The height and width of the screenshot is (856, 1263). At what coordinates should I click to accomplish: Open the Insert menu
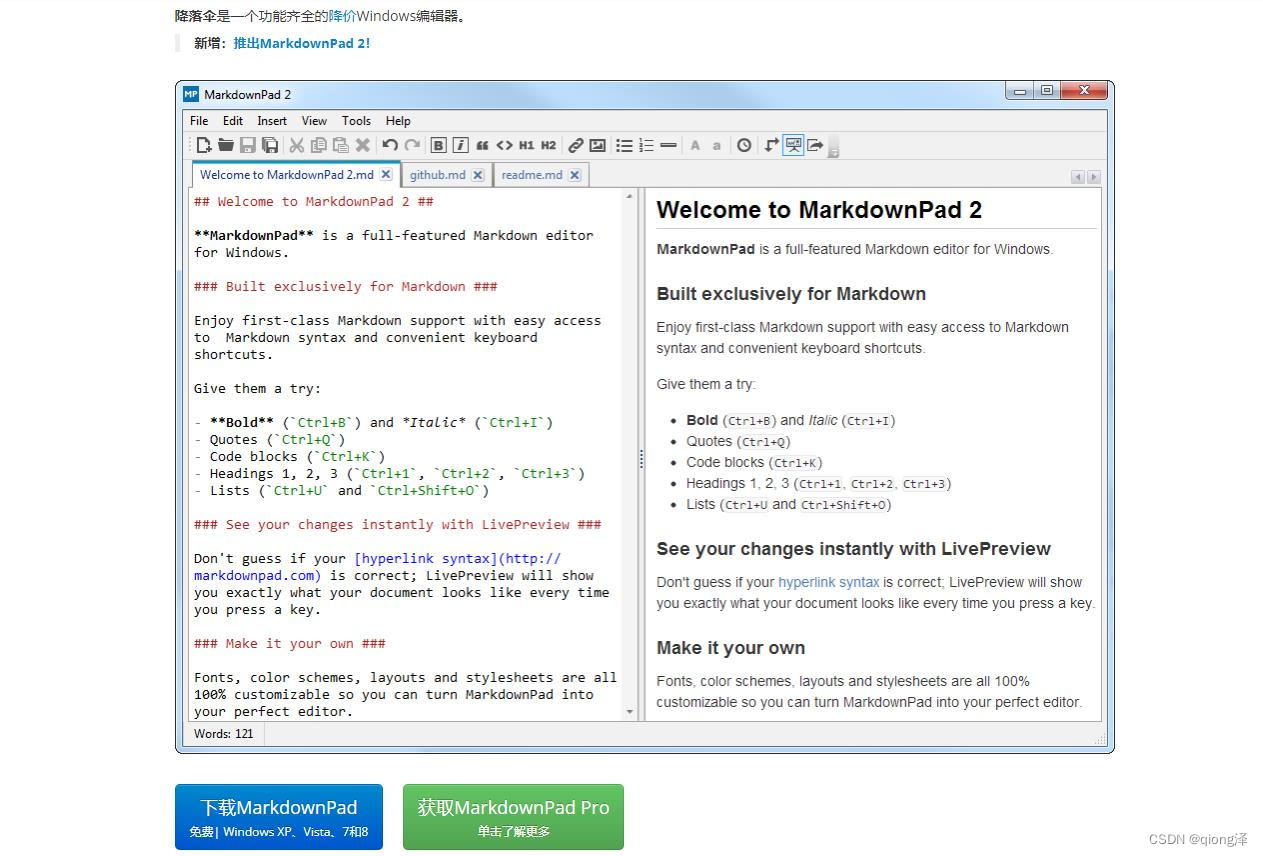pos(272,120)
